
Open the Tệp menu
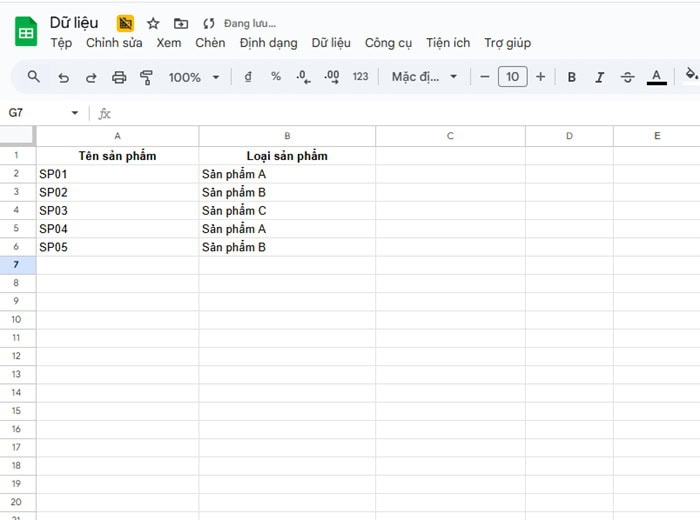point(61,43)
